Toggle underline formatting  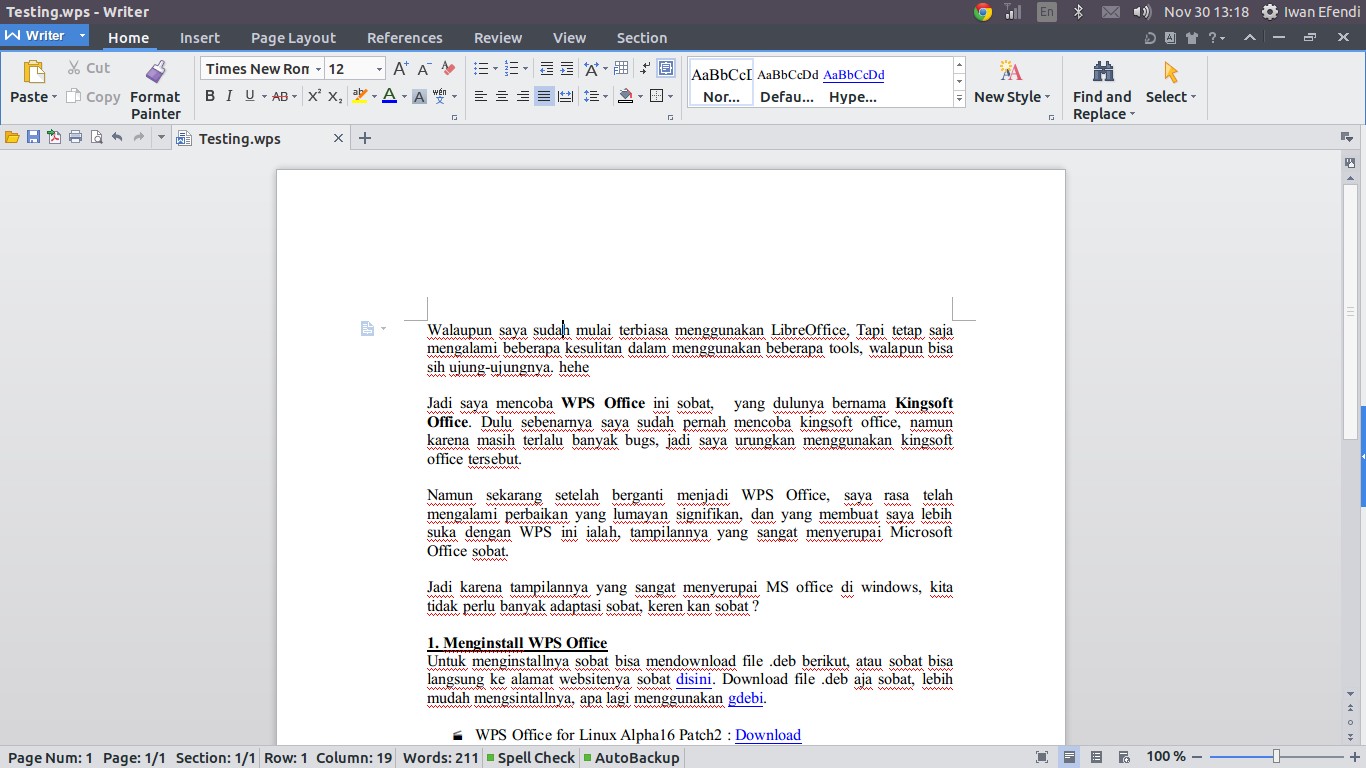[x=249, y=96]
